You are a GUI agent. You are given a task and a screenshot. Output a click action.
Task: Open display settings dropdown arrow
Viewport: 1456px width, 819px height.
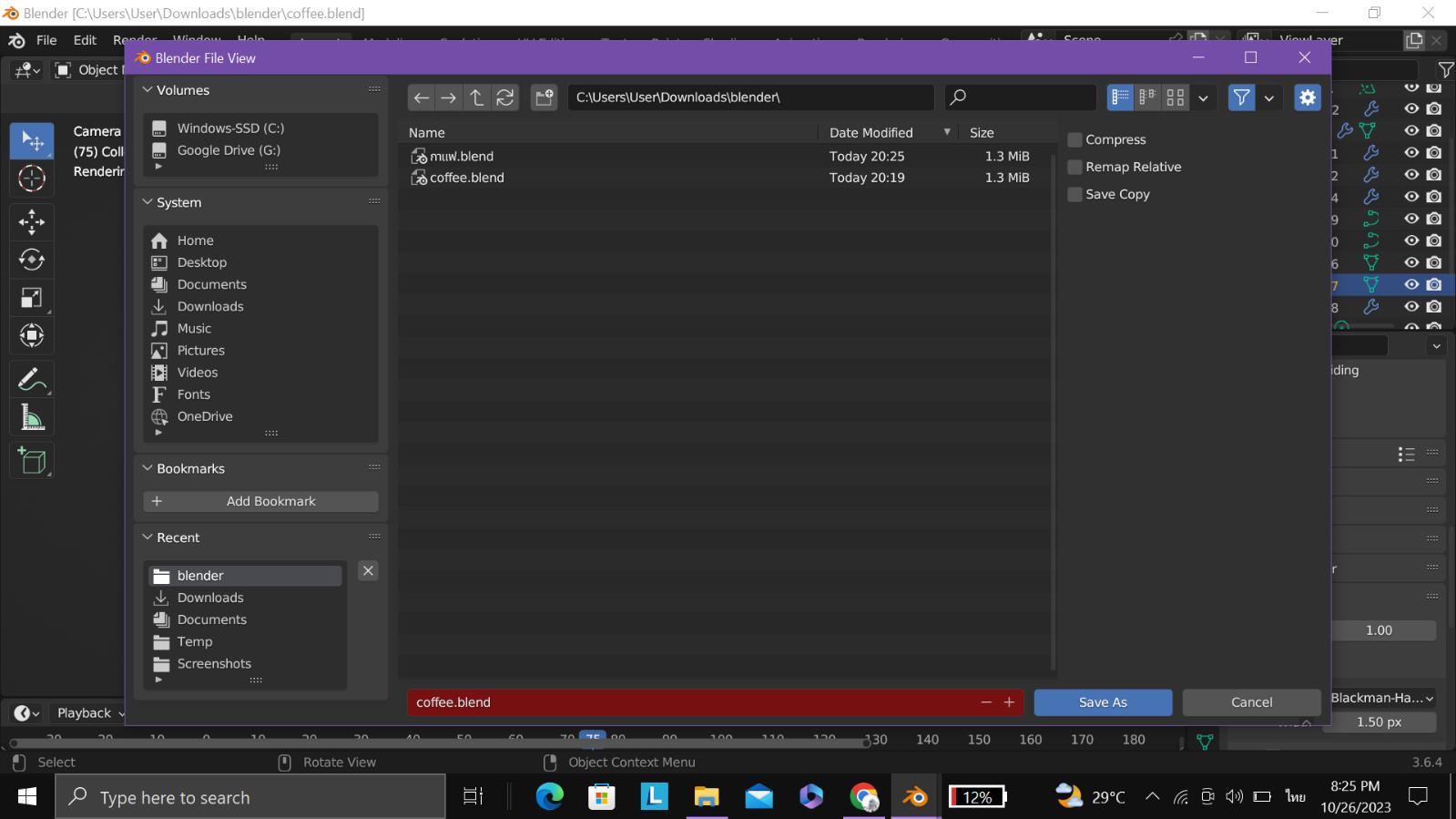1203,97
